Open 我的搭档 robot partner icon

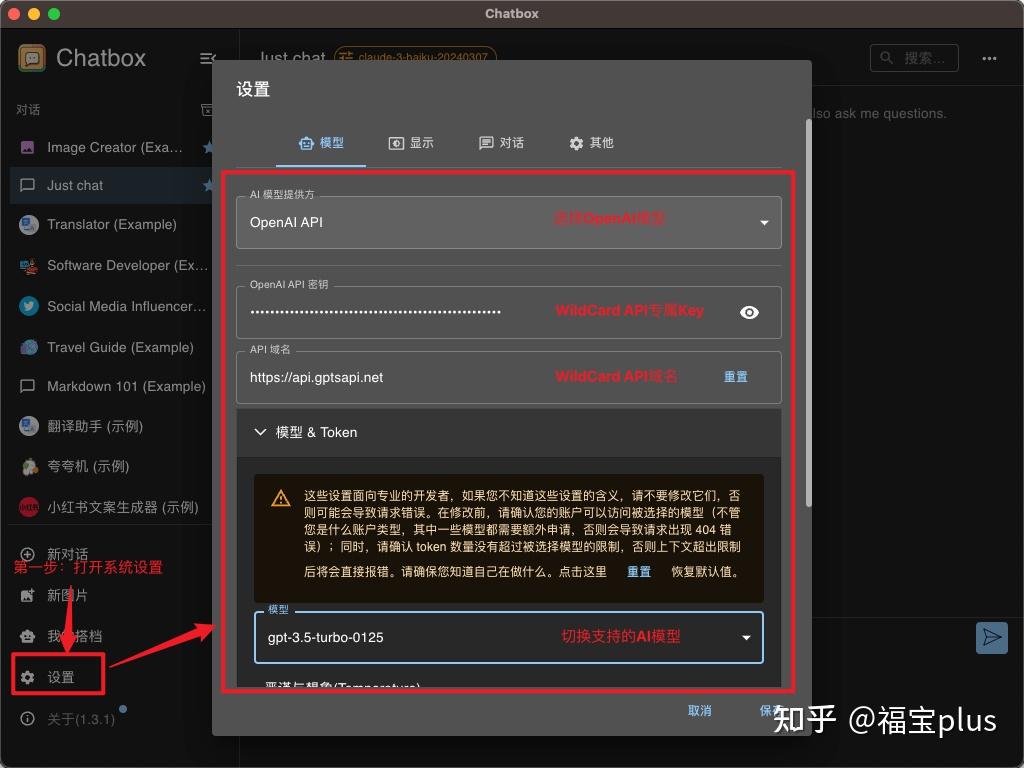pos(25,635)
